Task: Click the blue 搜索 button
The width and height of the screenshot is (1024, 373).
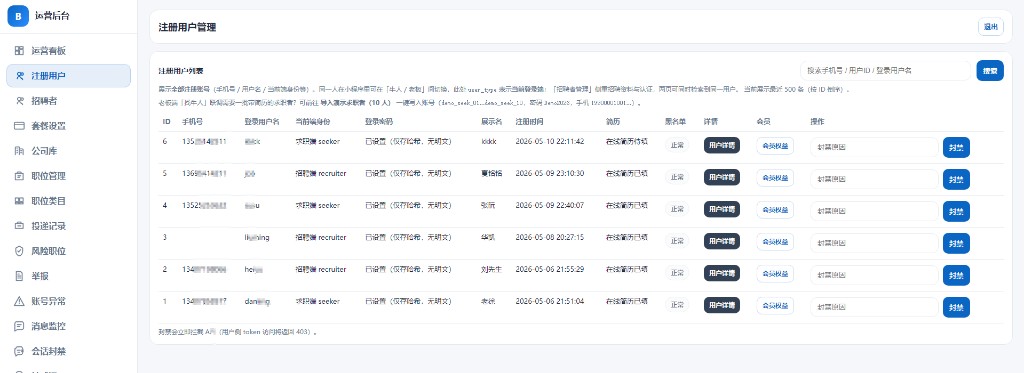Action: [x=990, y=71]
